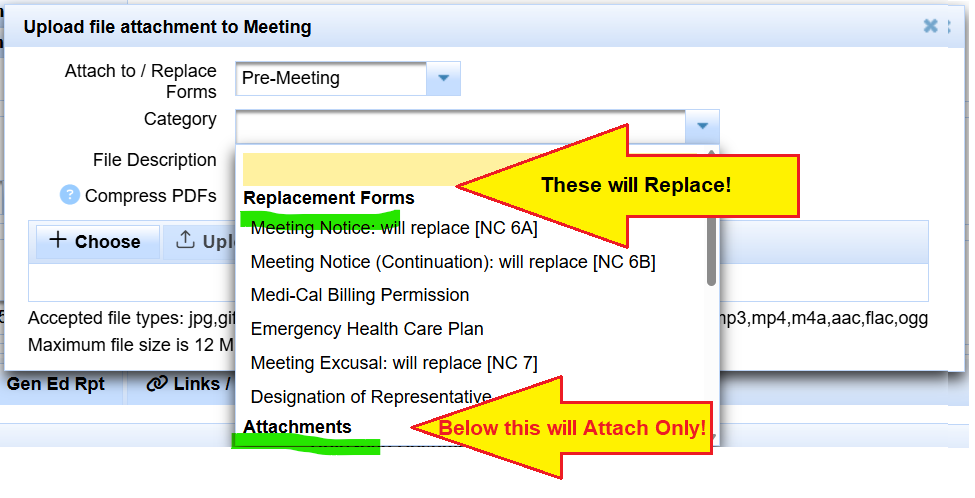Click the Pre-Meeting combo box text
975x498 pixels.
tap(331, 78)
